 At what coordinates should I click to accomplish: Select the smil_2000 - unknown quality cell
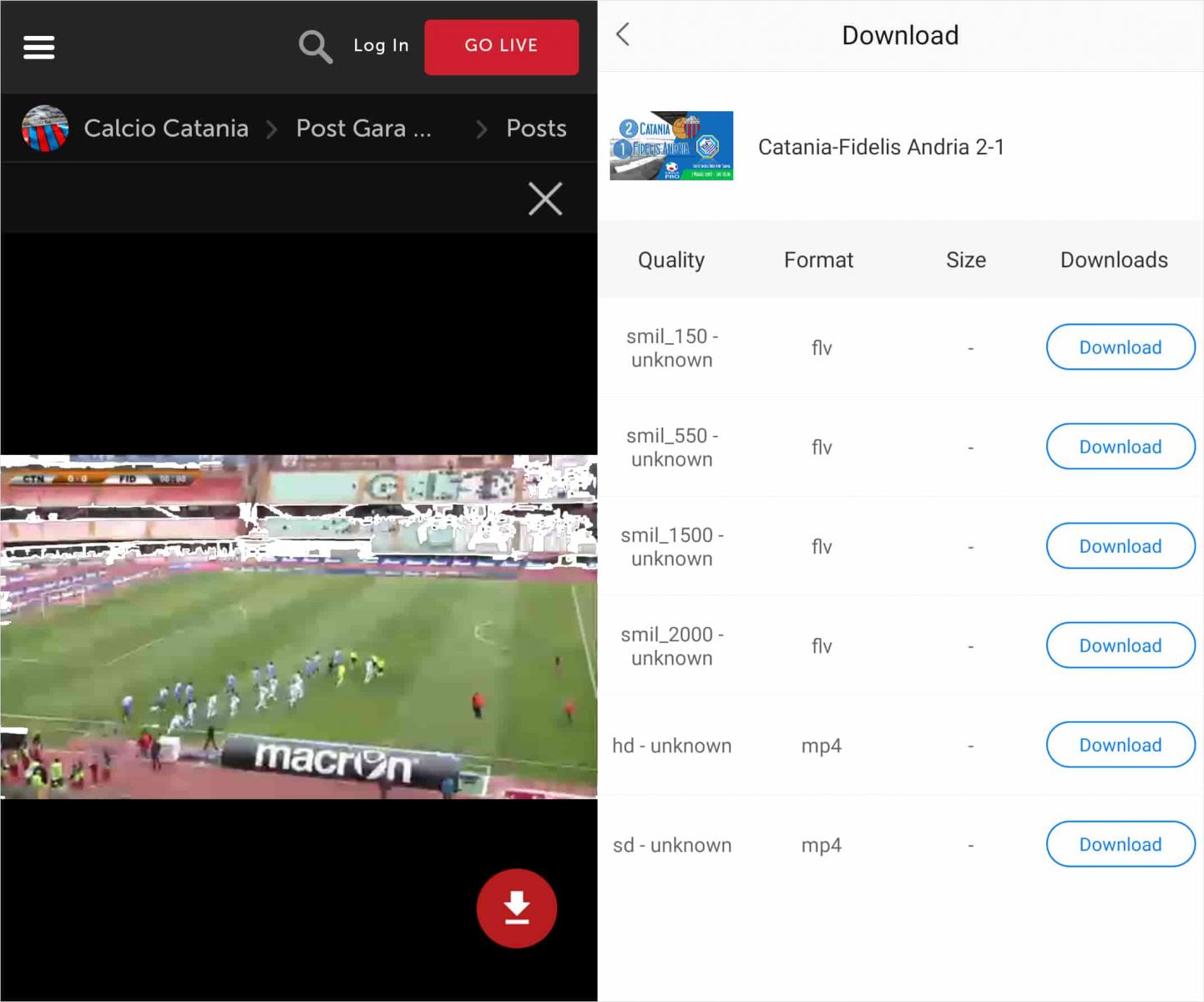(672, 645)
